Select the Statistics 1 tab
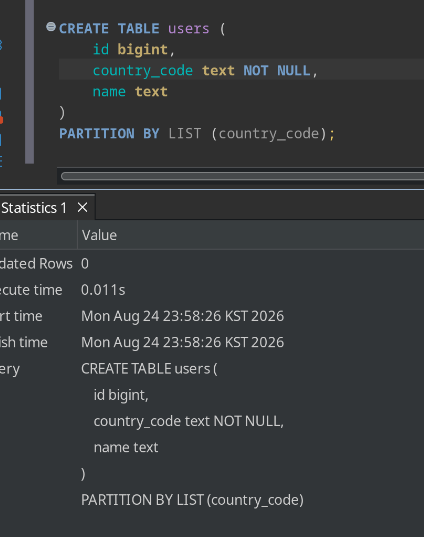 click(34, 208)
